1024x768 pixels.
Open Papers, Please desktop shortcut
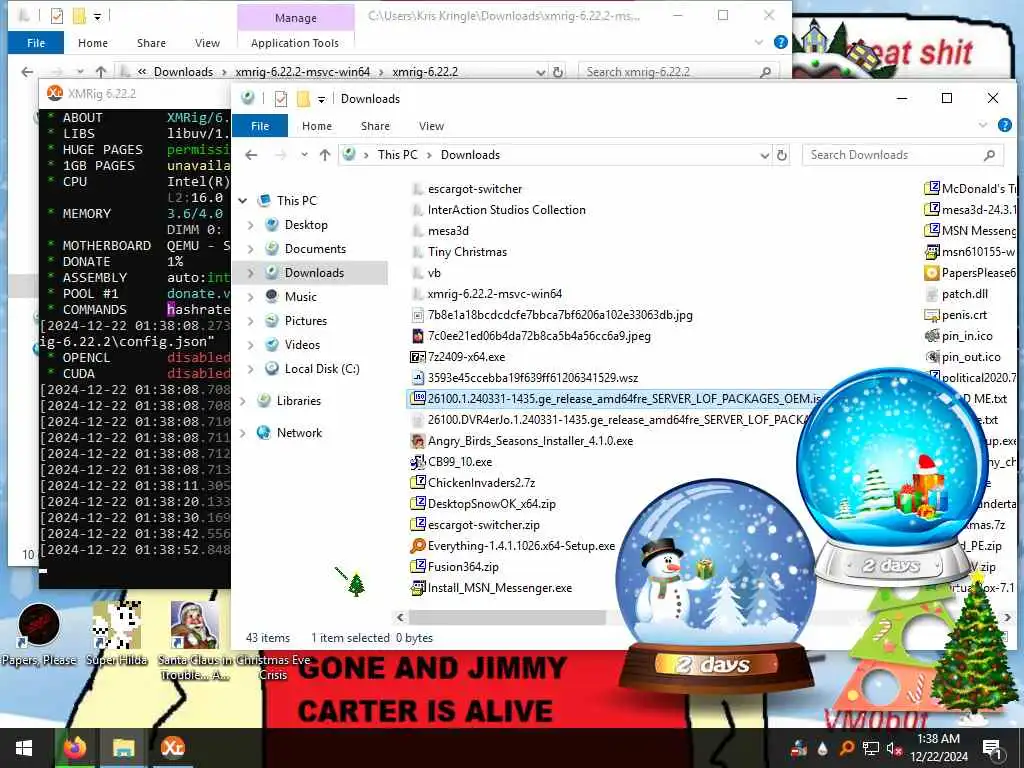click(39, 635)
